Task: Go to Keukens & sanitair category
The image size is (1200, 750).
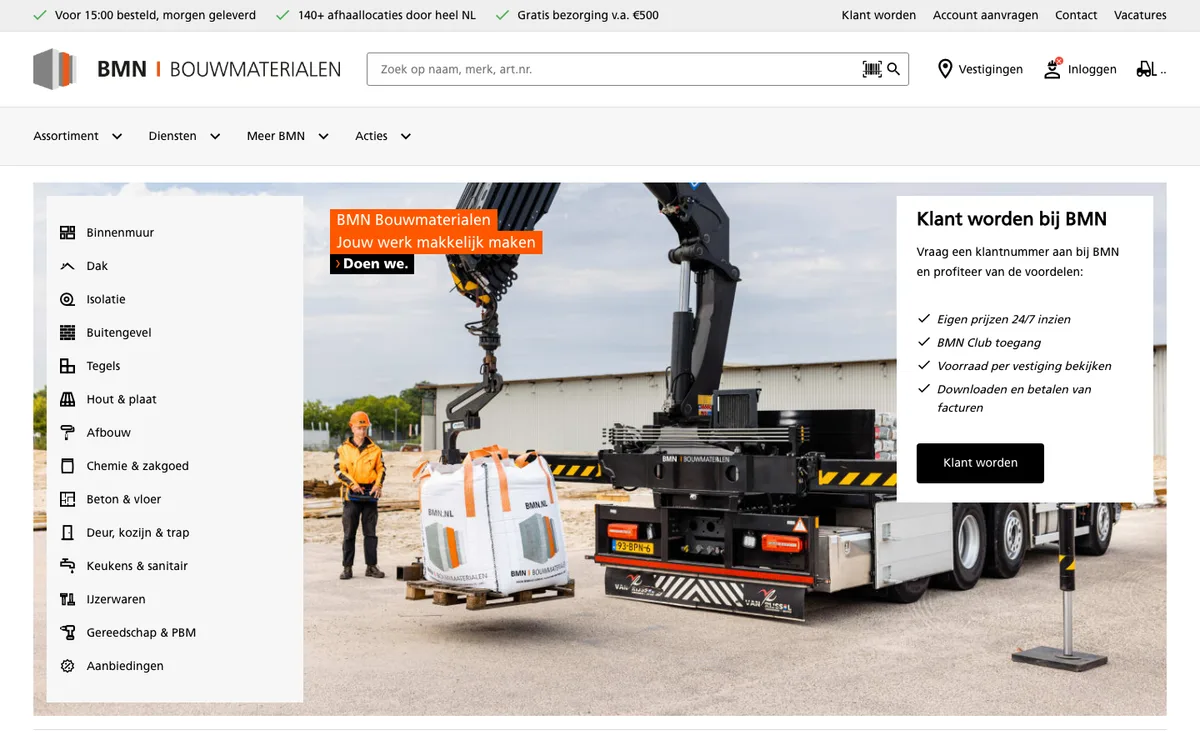Action: point(137,566)
